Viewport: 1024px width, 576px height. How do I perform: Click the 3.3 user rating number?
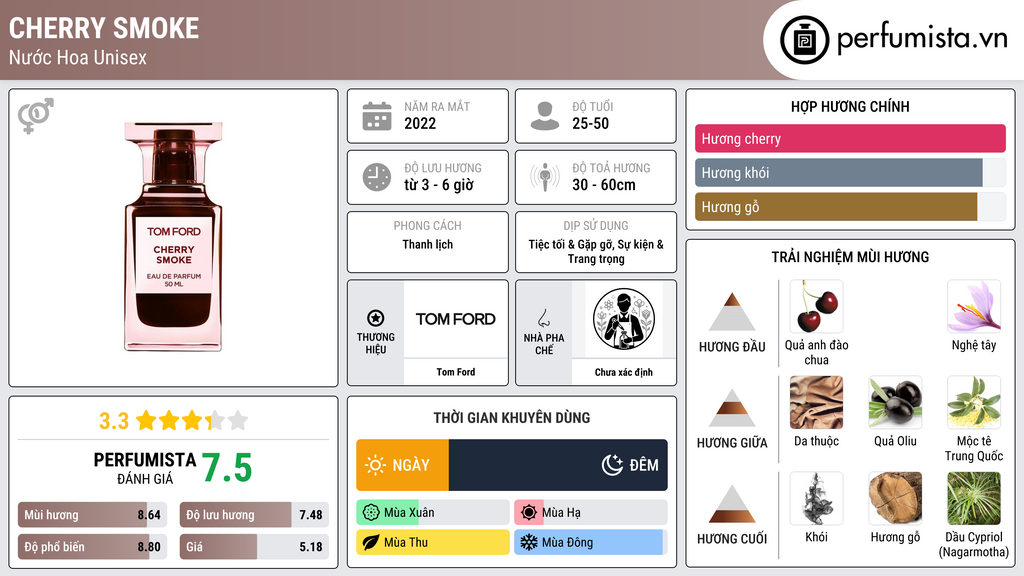click(114, 421)
